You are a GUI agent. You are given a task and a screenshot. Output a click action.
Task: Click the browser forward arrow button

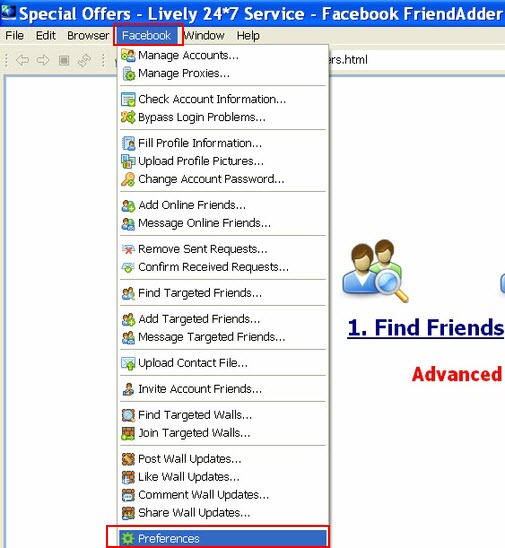click(x=43, y=60)
